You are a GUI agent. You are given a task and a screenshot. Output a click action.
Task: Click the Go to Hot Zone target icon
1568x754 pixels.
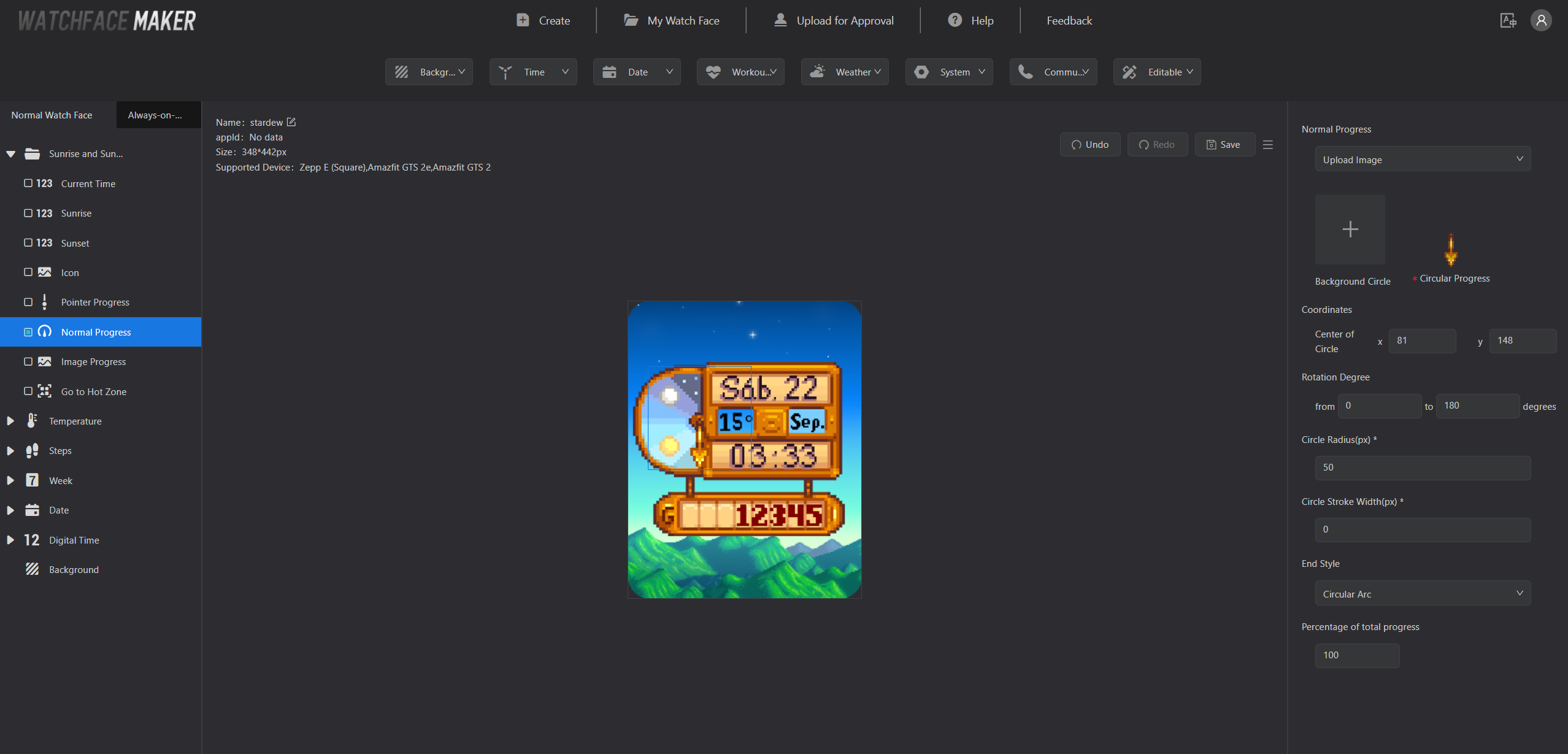44,391
